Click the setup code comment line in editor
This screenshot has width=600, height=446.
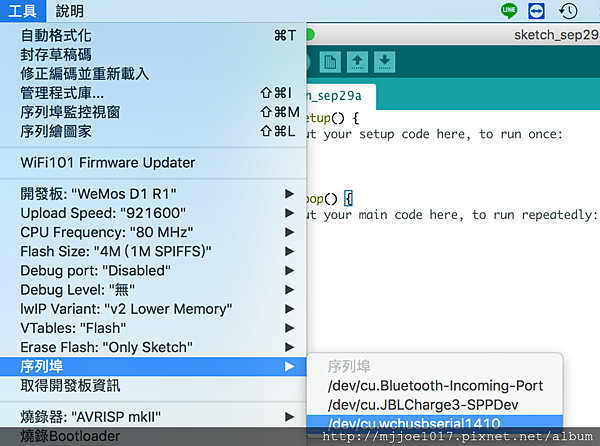pos(434,134)
